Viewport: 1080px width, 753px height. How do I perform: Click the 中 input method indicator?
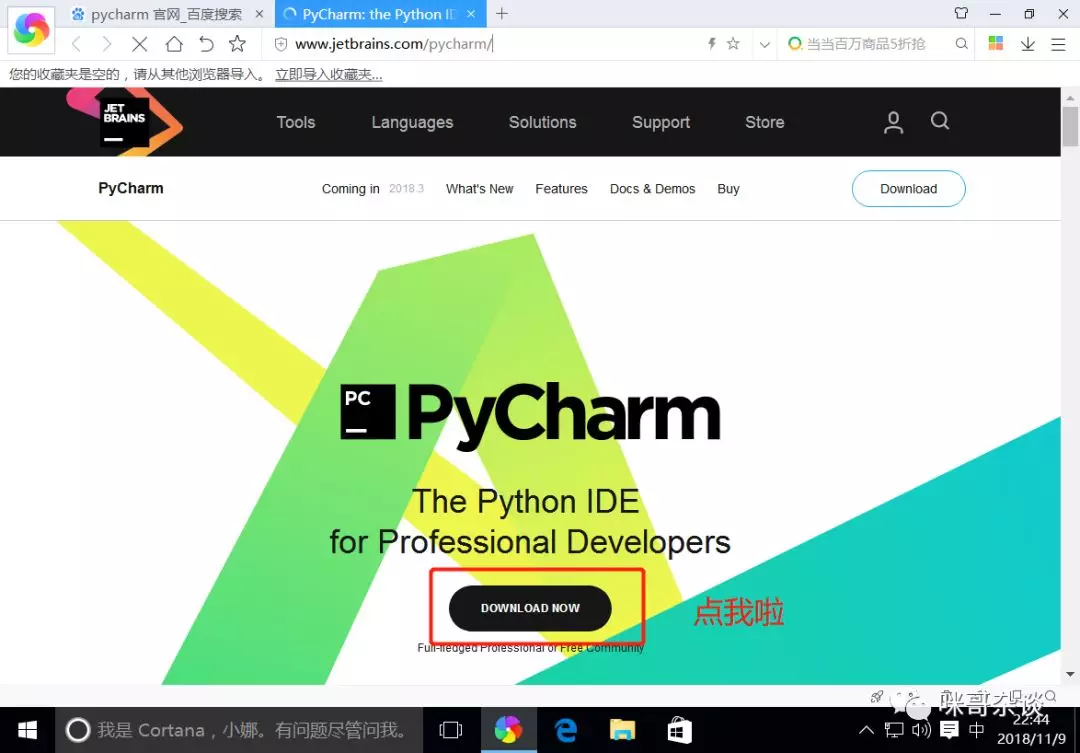(x=977, y=730)
